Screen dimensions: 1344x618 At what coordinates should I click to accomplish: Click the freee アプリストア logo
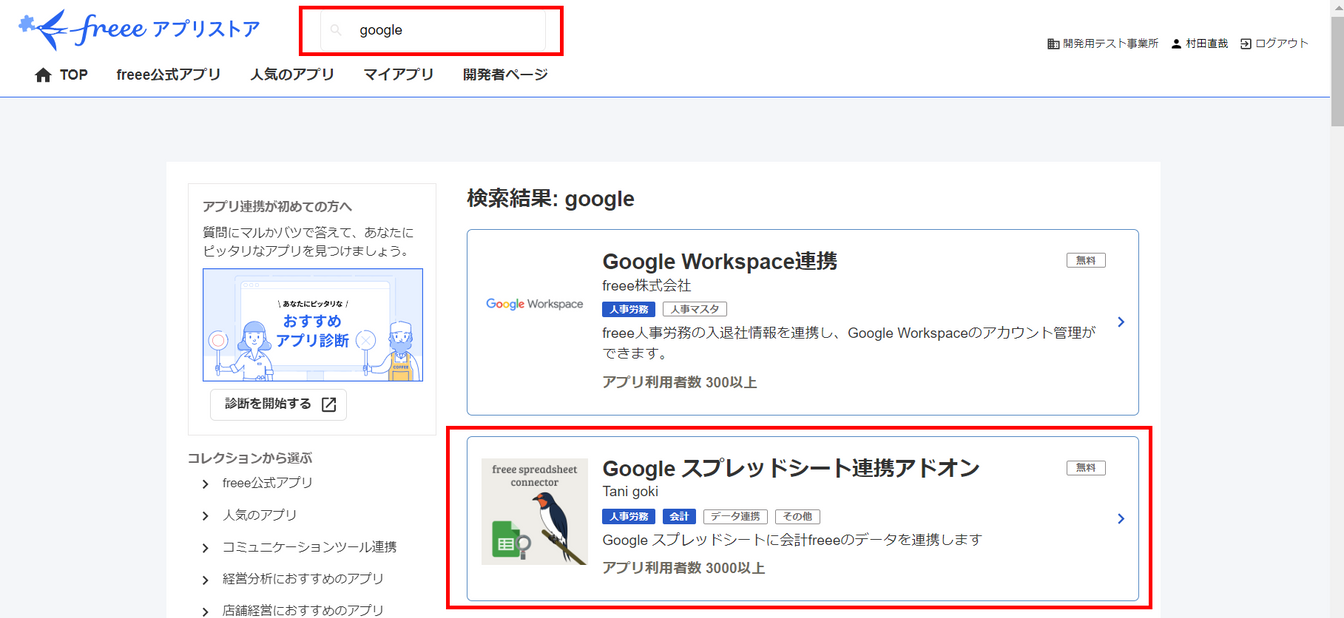tap(139, 30)
